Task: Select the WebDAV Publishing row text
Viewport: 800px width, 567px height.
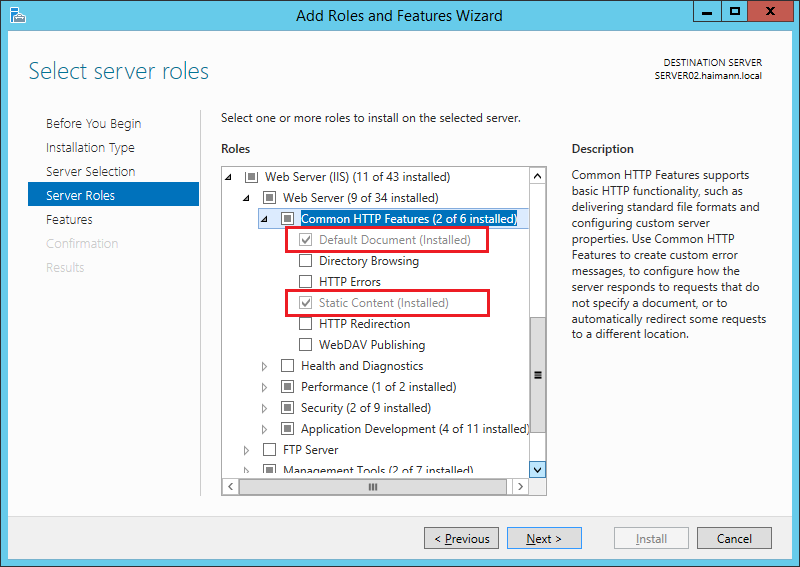Action: (372, 344)
